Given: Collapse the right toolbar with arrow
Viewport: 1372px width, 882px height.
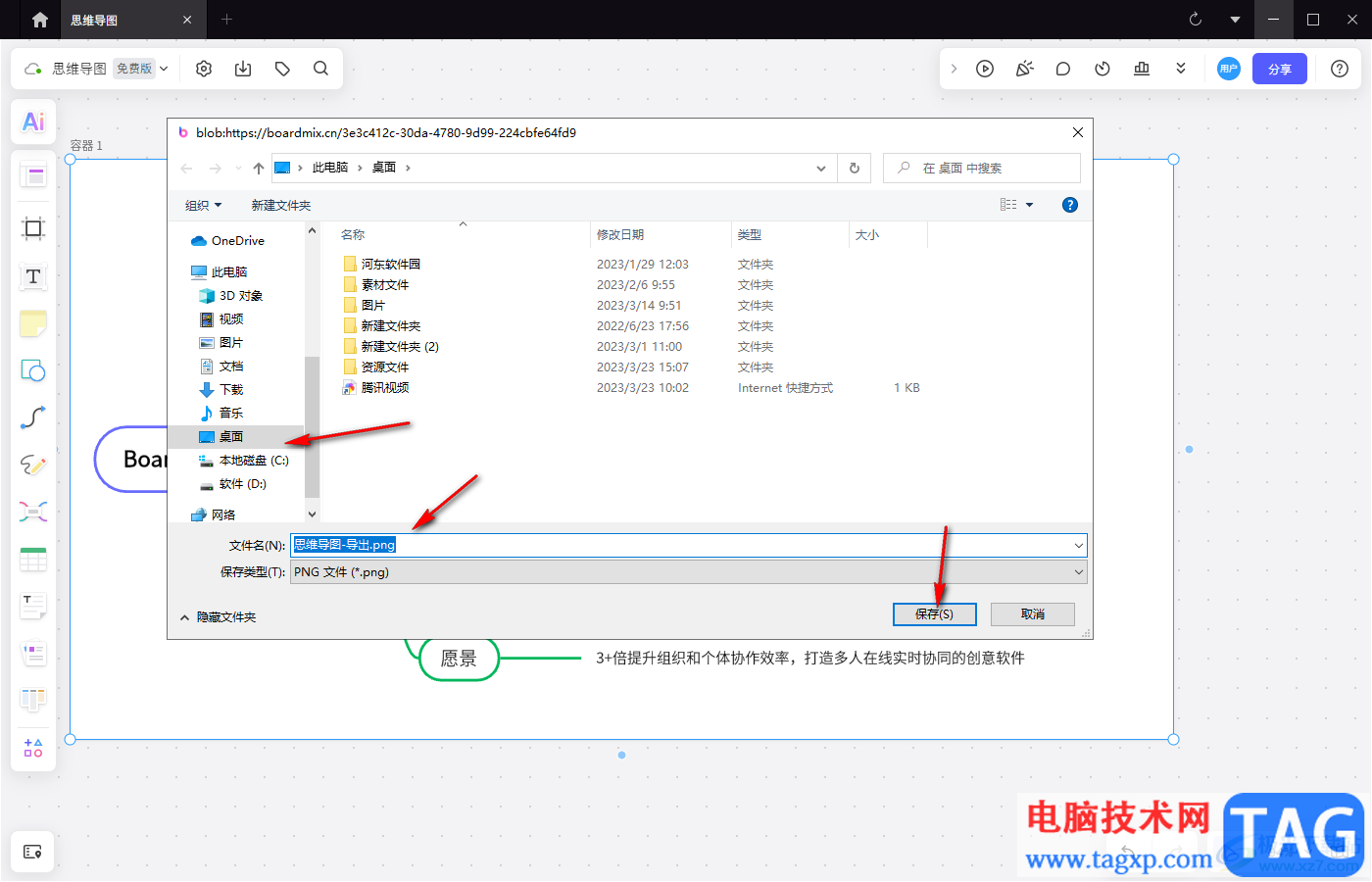Looking at the screenshot, I should (x=954, y=69).
